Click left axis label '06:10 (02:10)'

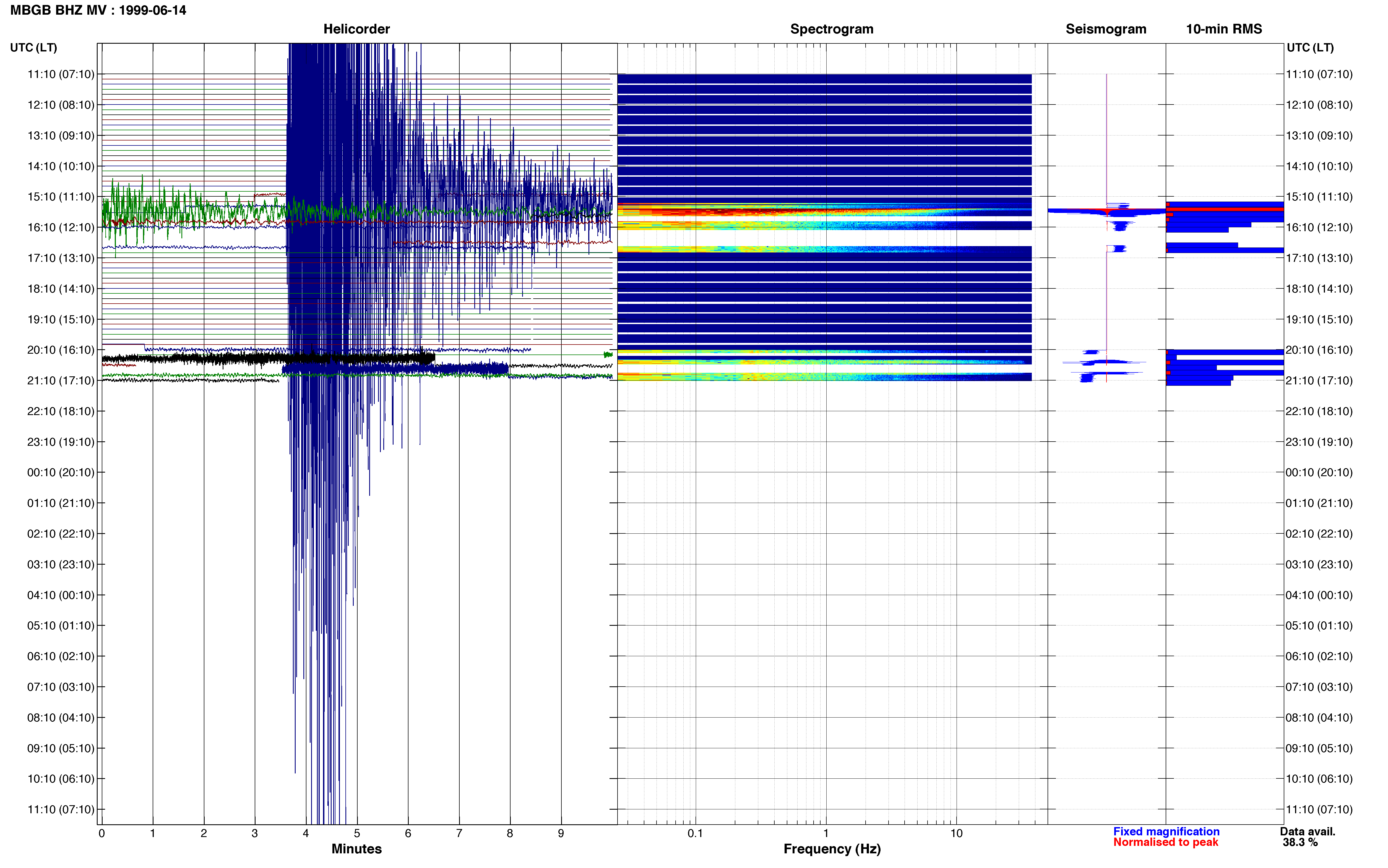coord(61,656)
